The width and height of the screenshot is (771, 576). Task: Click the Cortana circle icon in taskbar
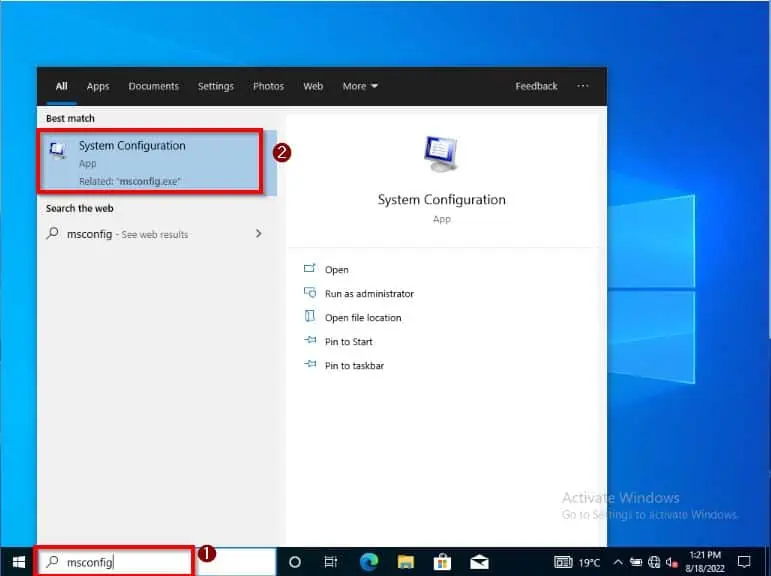click(x=295, y=561)
